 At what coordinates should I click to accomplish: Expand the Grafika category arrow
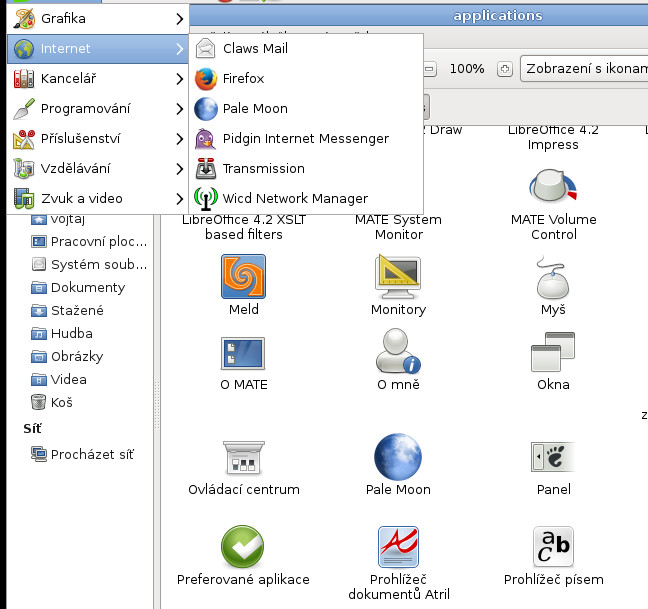pyautogui.click(x=179, y=19)
